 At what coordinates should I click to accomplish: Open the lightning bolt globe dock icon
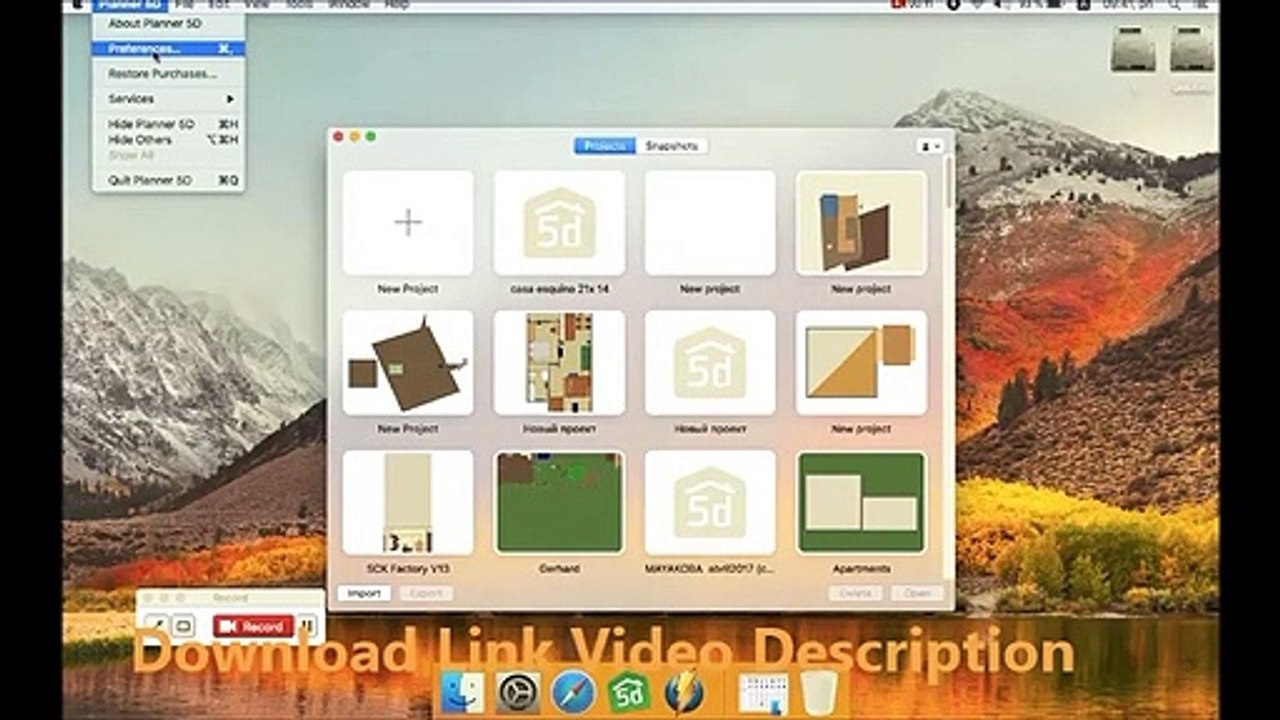(685, 692)
